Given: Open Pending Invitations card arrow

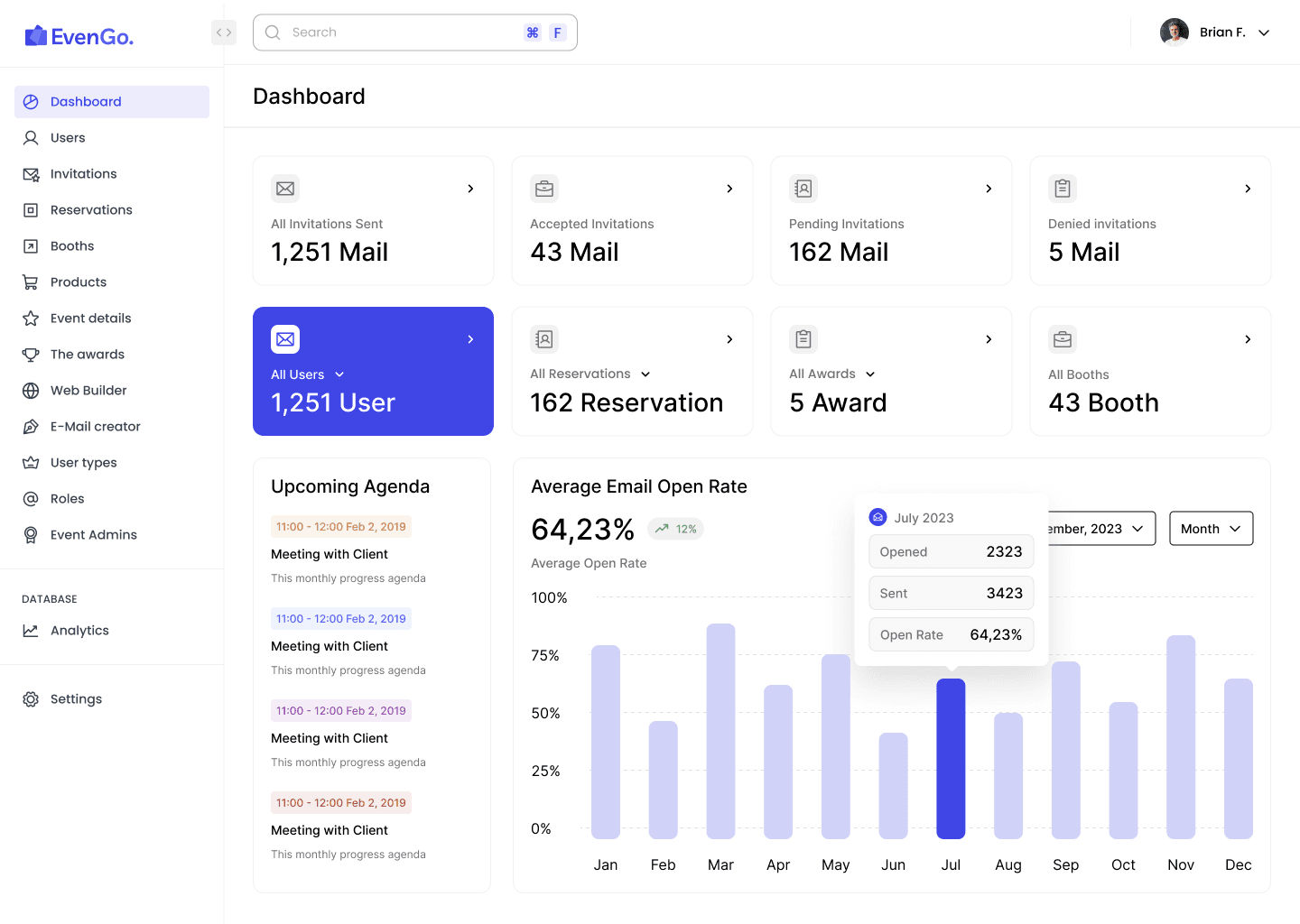Looking at the screenshot, I should point(989,189).
